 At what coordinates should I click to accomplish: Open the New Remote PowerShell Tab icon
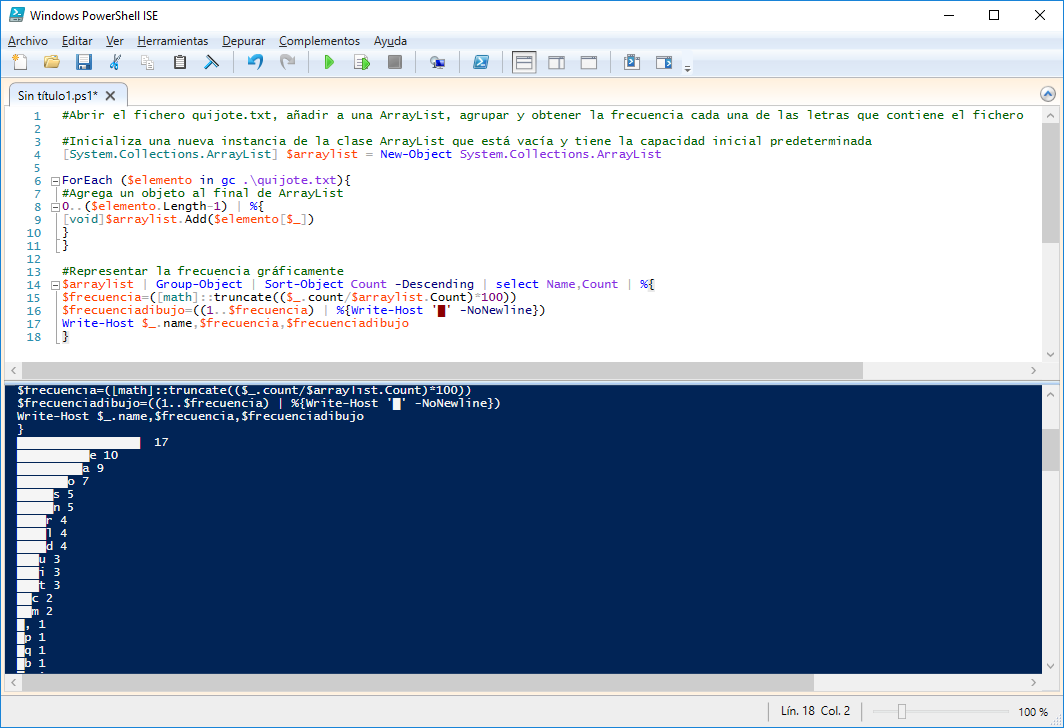tap(437, 63)
